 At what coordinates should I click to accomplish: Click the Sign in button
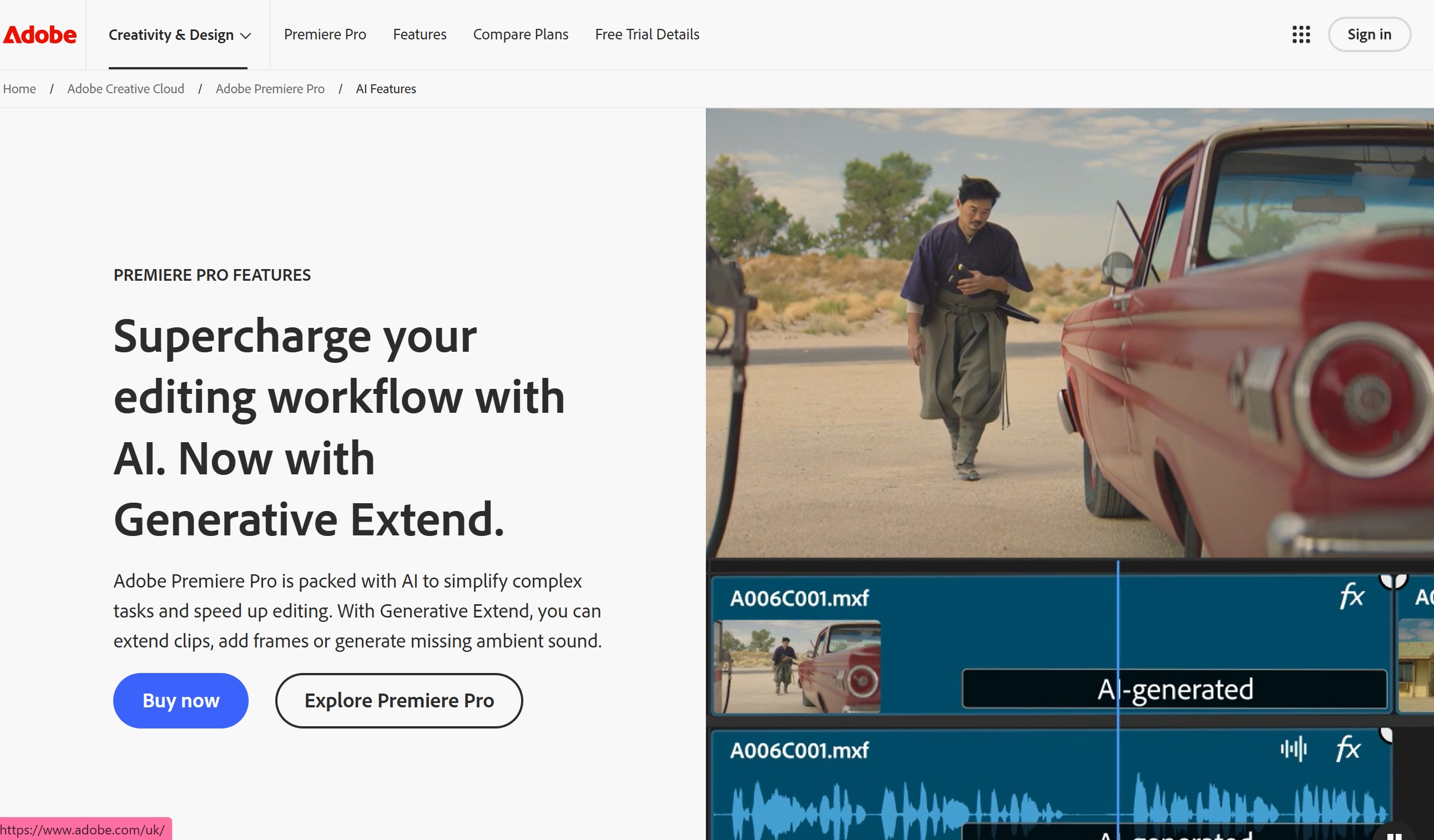[1369, 35]
